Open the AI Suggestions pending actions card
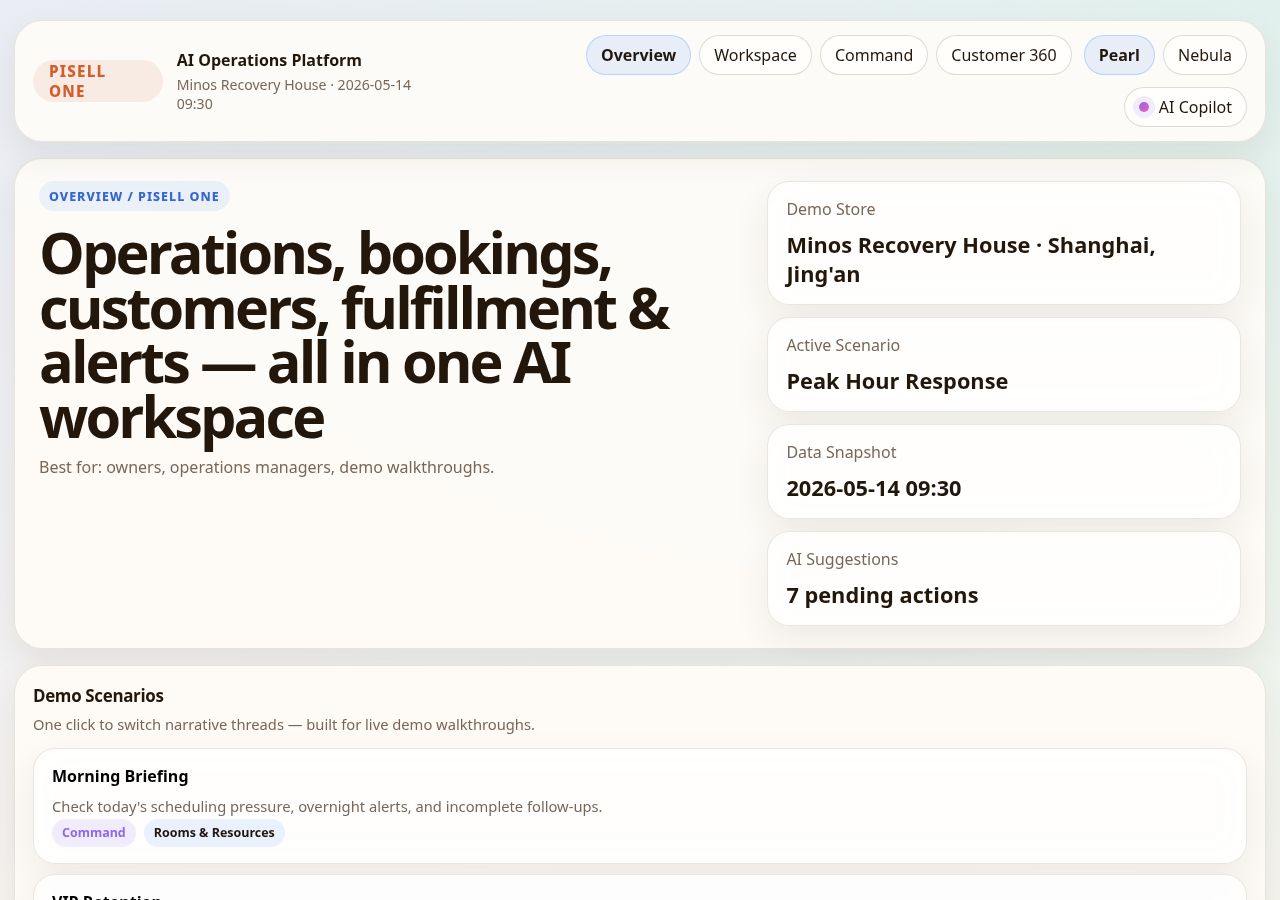The height and width of the screenshot is (900, 1280). point(1004,578)
